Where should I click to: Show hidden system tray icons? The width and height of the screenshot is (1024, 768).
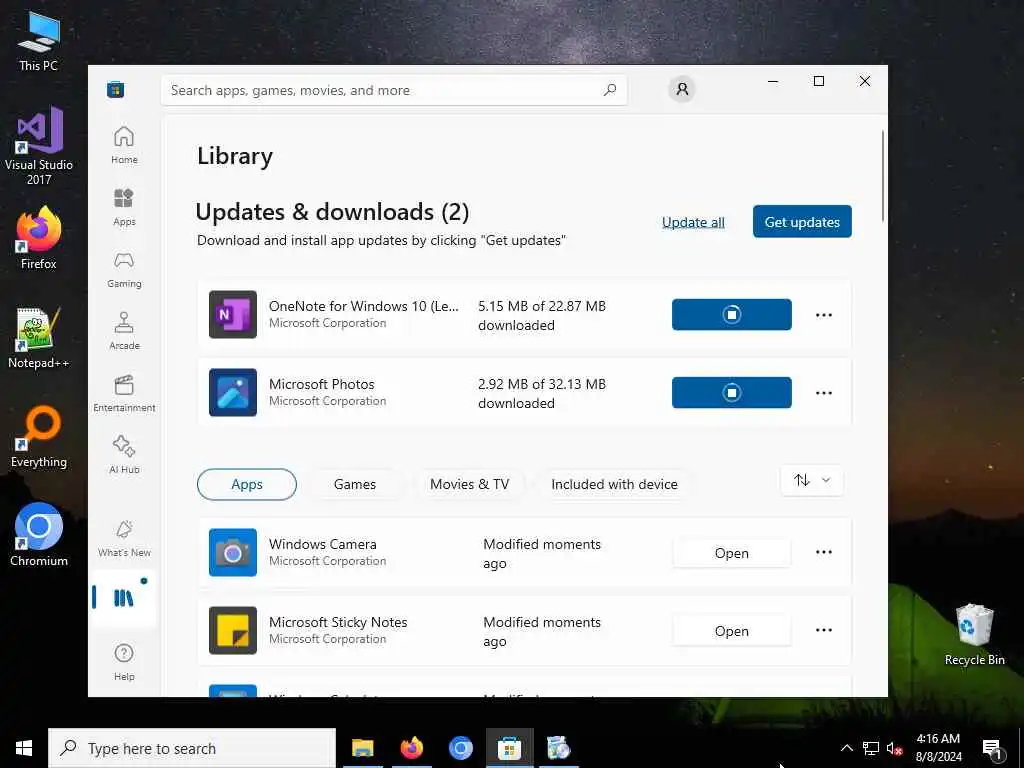coord(846,748)
